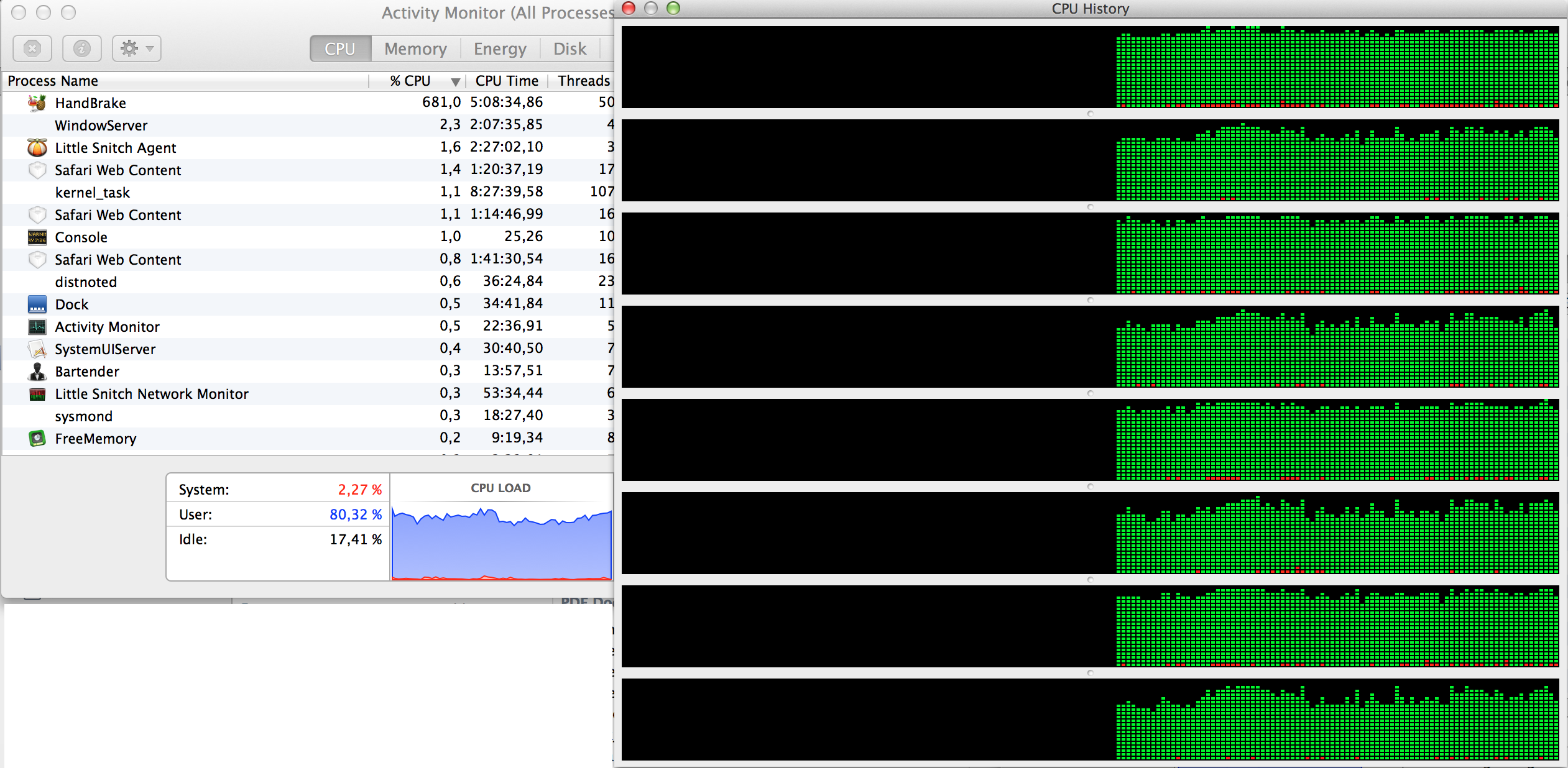Click the Idle 17,41 % value
1568x768 pixels.
click(x=356, y=539)
